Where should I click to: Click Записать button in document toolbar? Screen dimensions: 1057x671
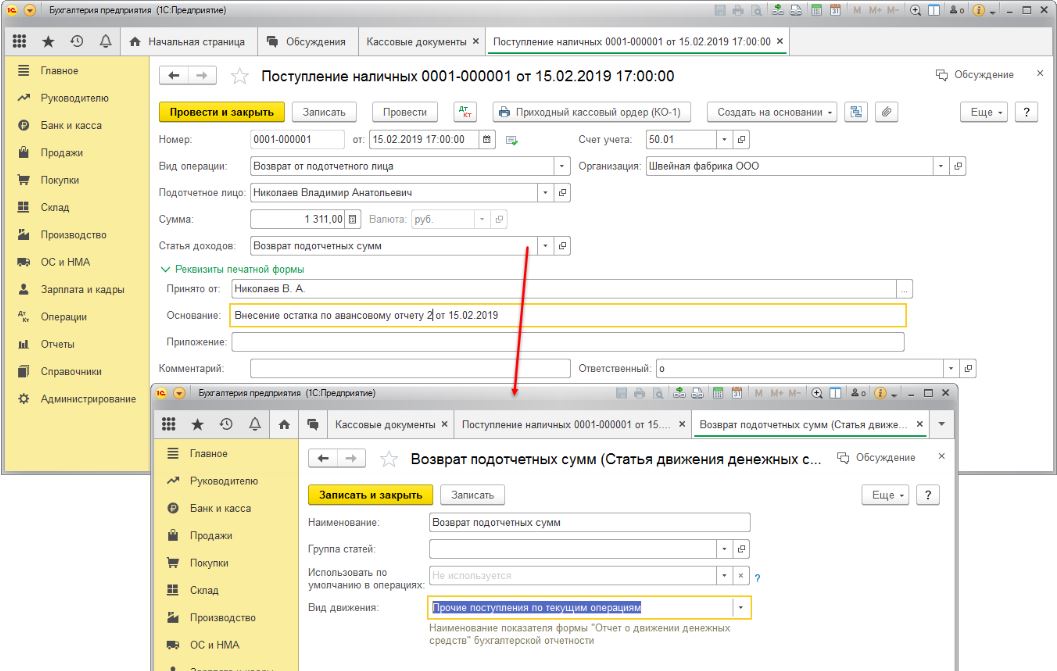324,112
